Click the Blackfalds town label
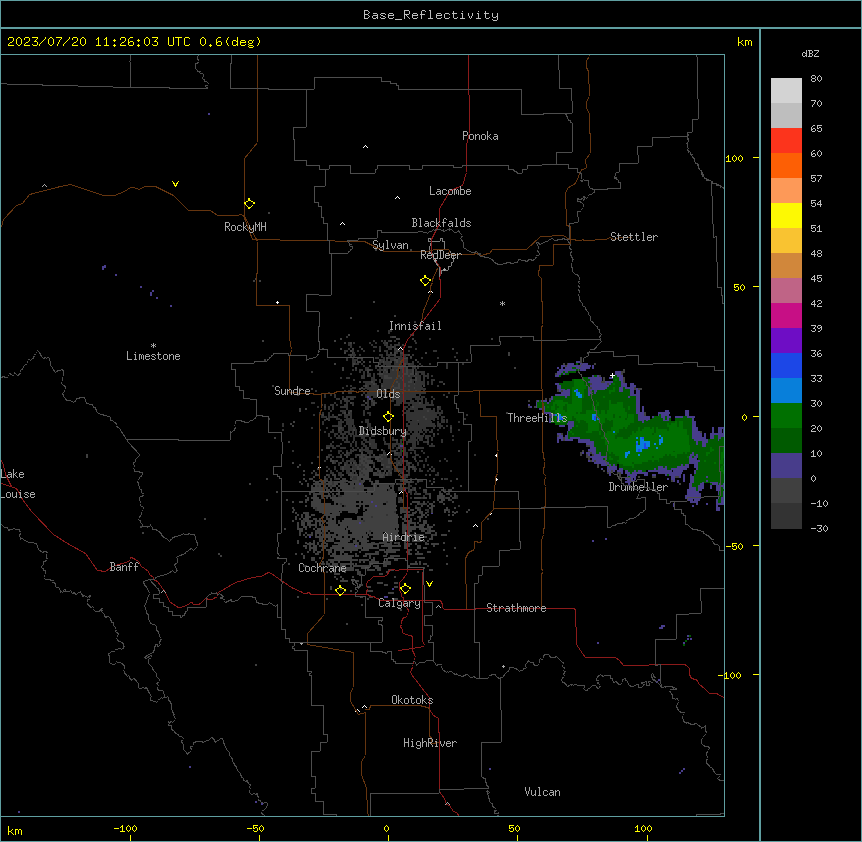Screen dimensions: 862x842 pyautogui.click(x=441, y=223)
